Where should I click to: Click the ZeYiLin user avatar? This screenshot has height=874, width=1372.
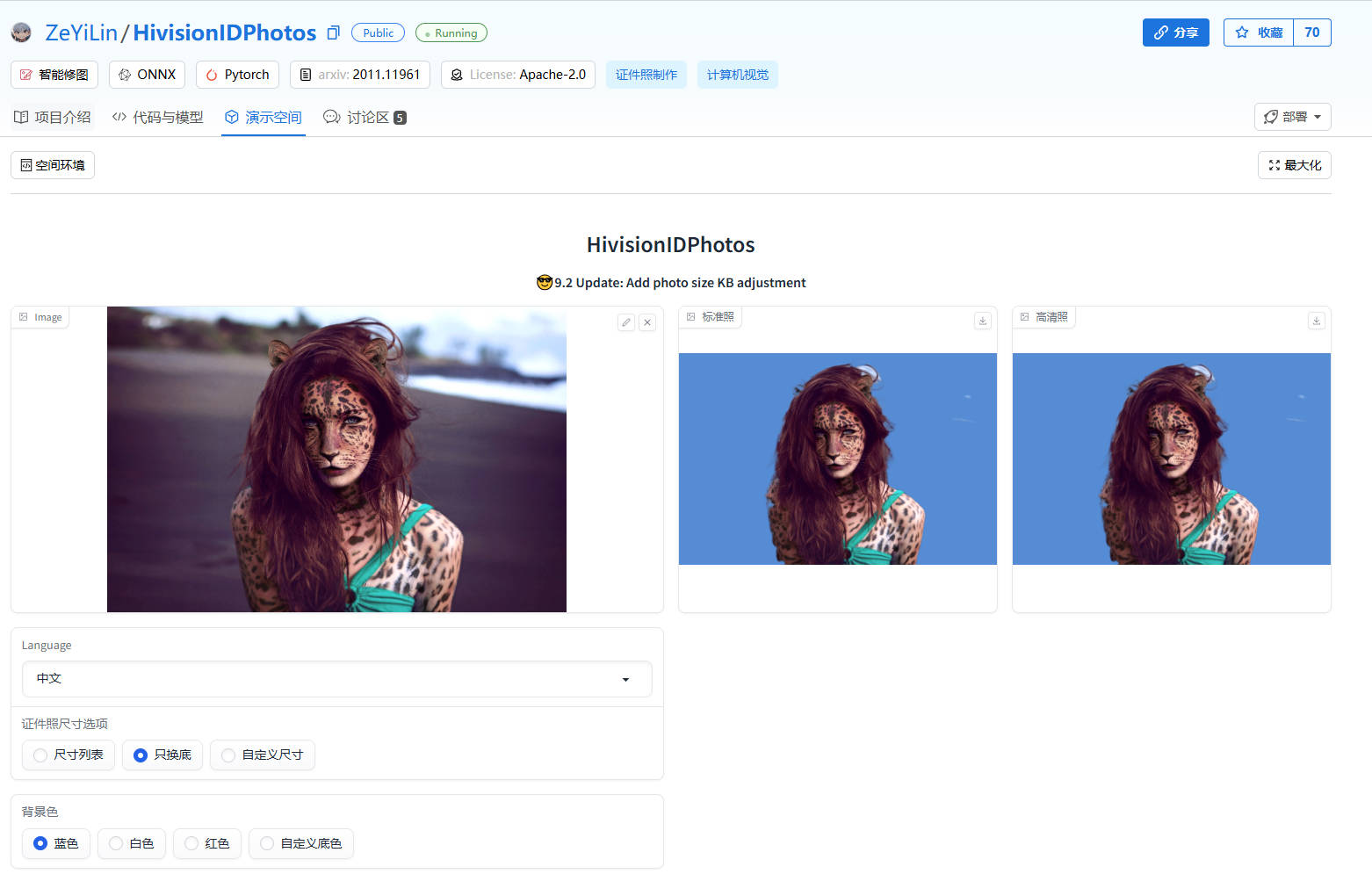[x=21, y=33]
